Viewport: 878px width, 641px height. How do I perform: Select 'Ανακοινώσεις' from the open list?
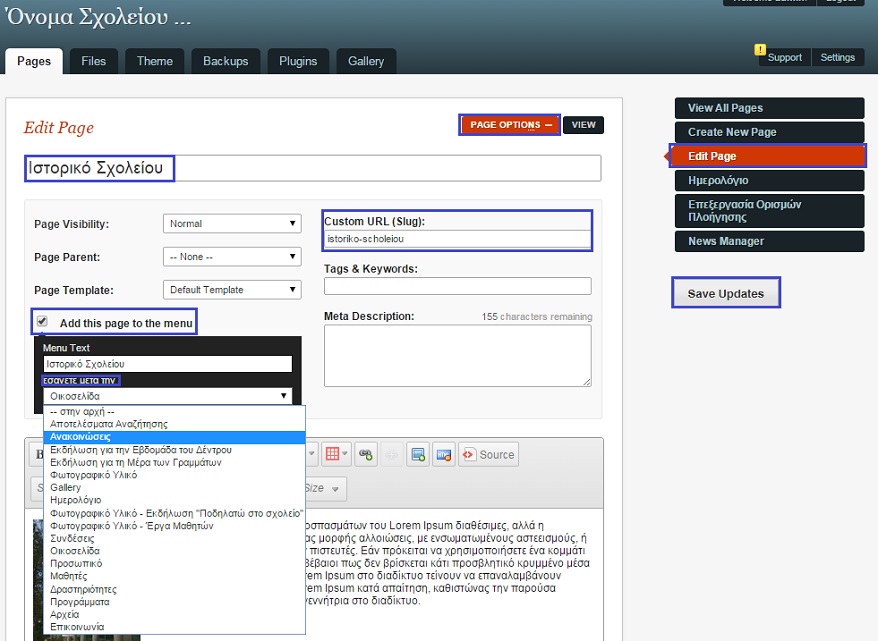(80, 437)
